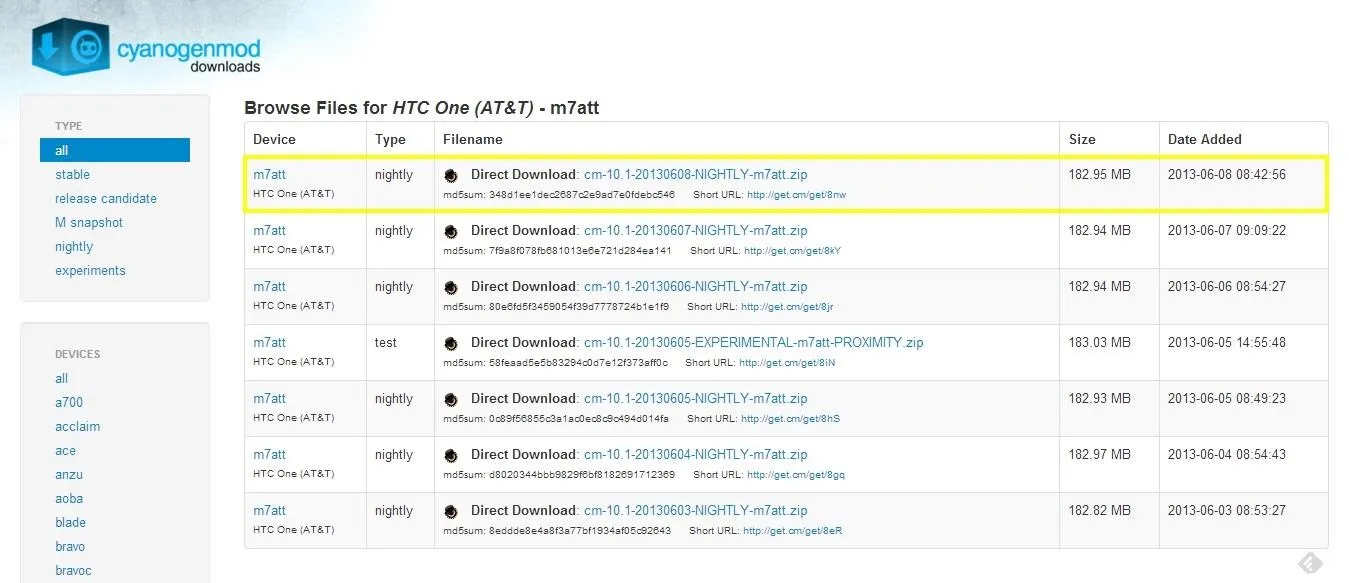Open the 'bravo' device in the list
Image resolution: width=1349 pixels, height=583 pixels.
click(70, 546)
